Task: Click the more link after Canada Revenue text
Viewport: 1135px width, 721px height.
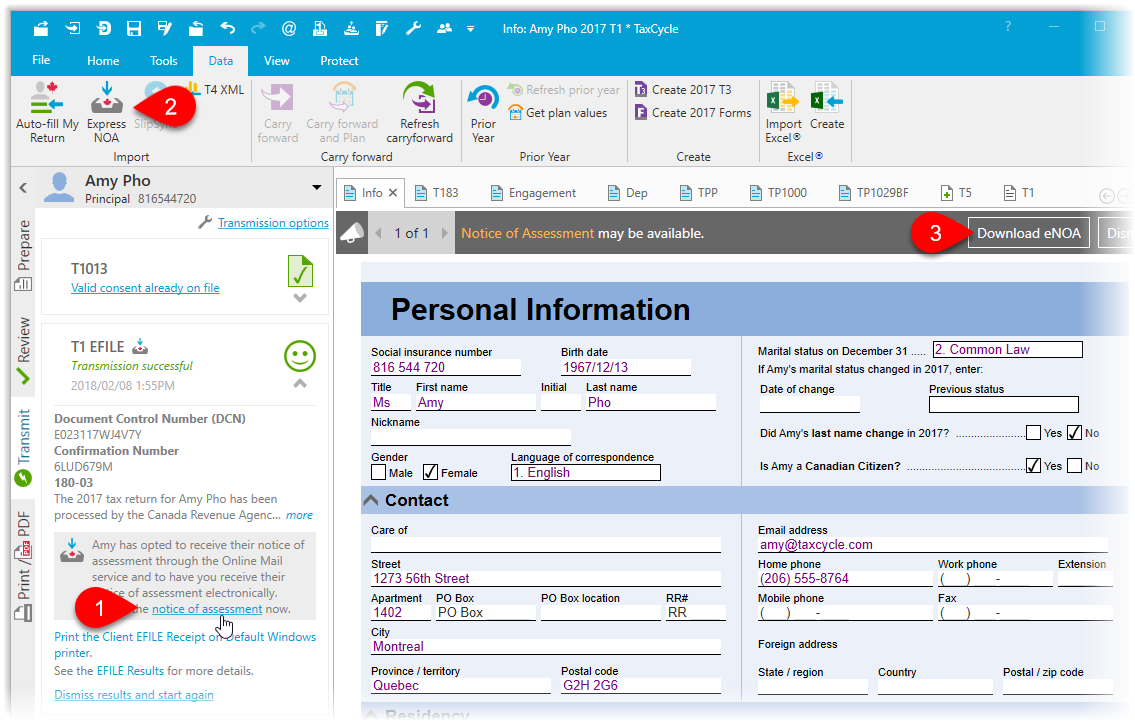Action: tap(300, 515)
